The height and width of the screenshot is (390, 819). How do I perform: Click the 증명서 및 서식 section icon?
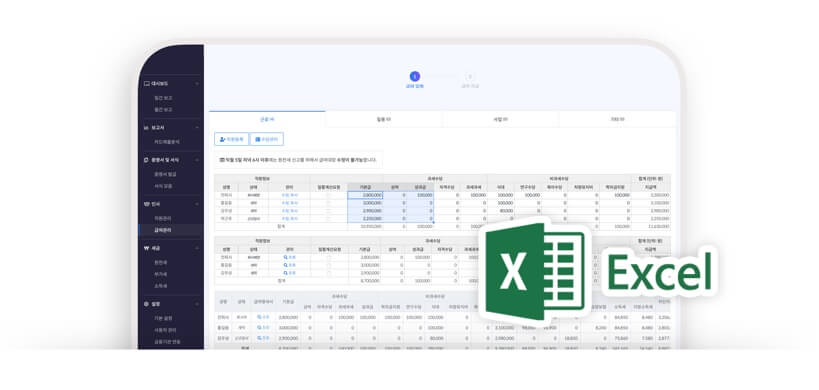tap(147, 160)
